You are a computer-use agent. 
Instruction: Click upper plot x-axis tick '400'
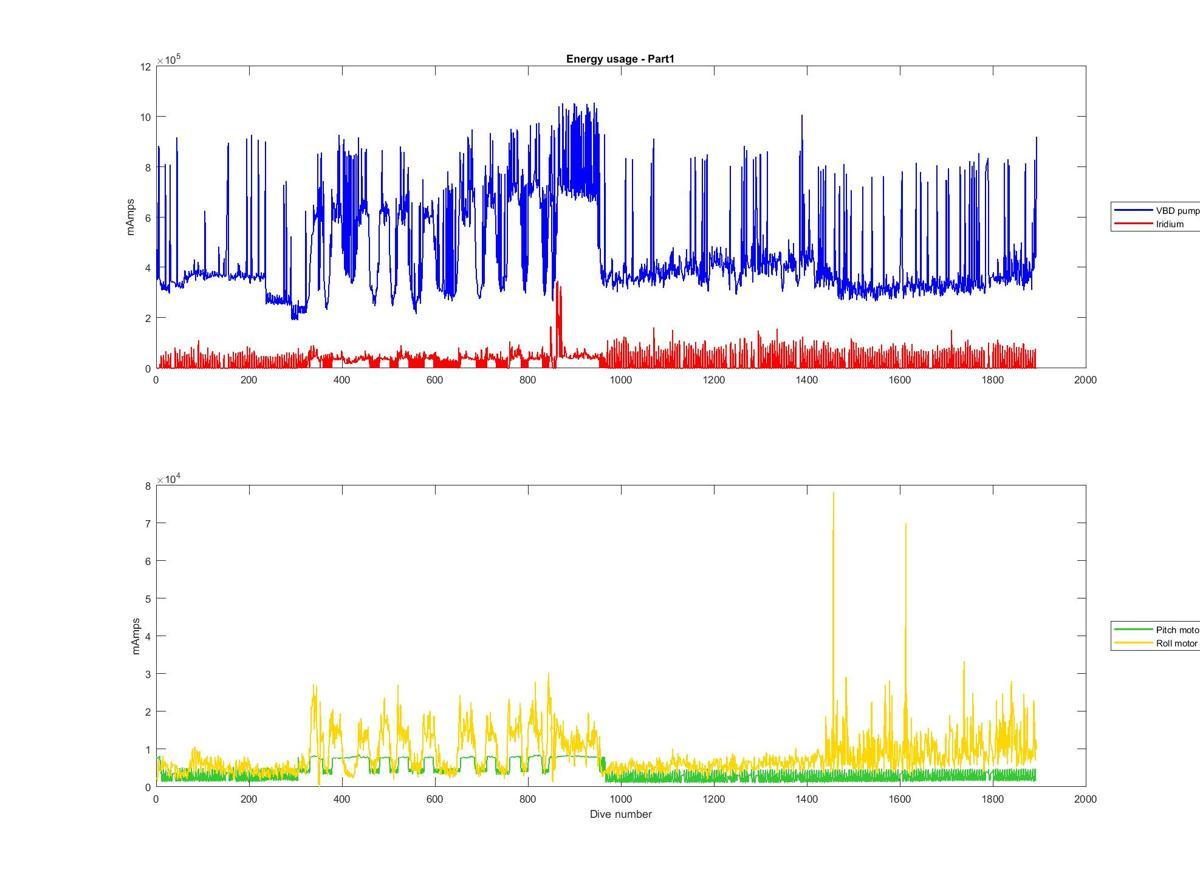point(342,380)
